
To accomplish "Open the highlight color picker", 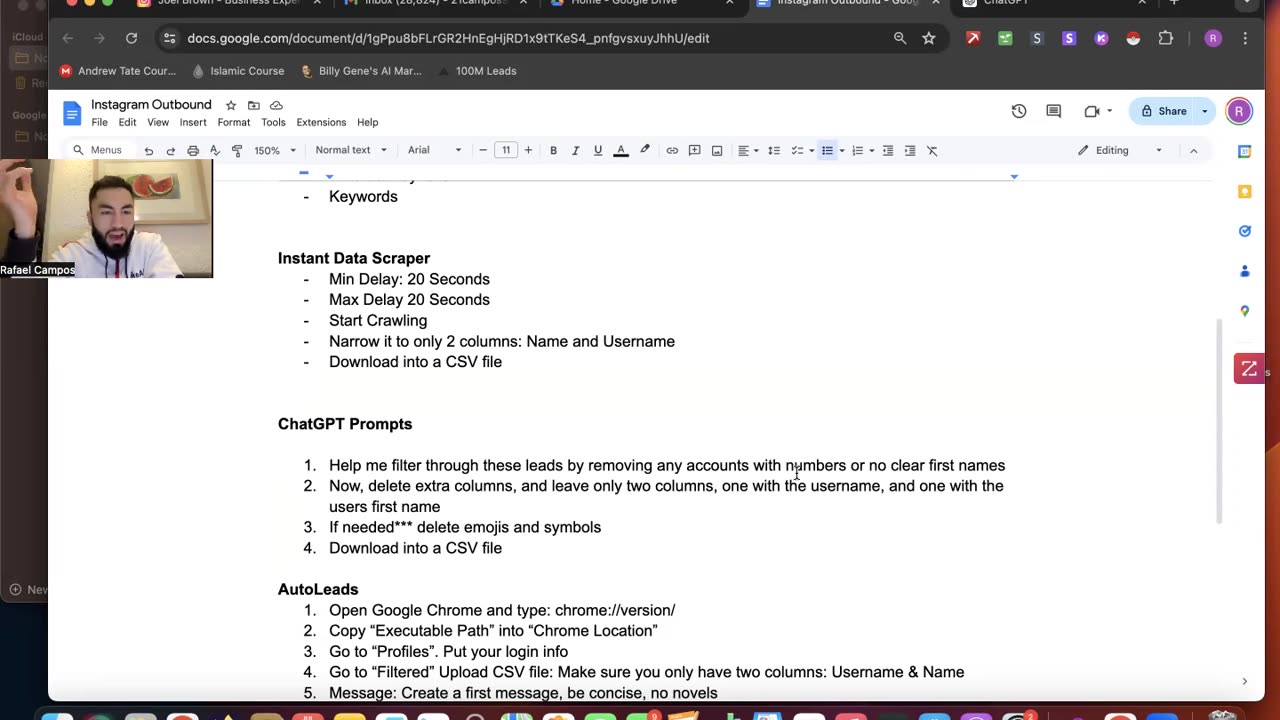I will pos(645,151).
